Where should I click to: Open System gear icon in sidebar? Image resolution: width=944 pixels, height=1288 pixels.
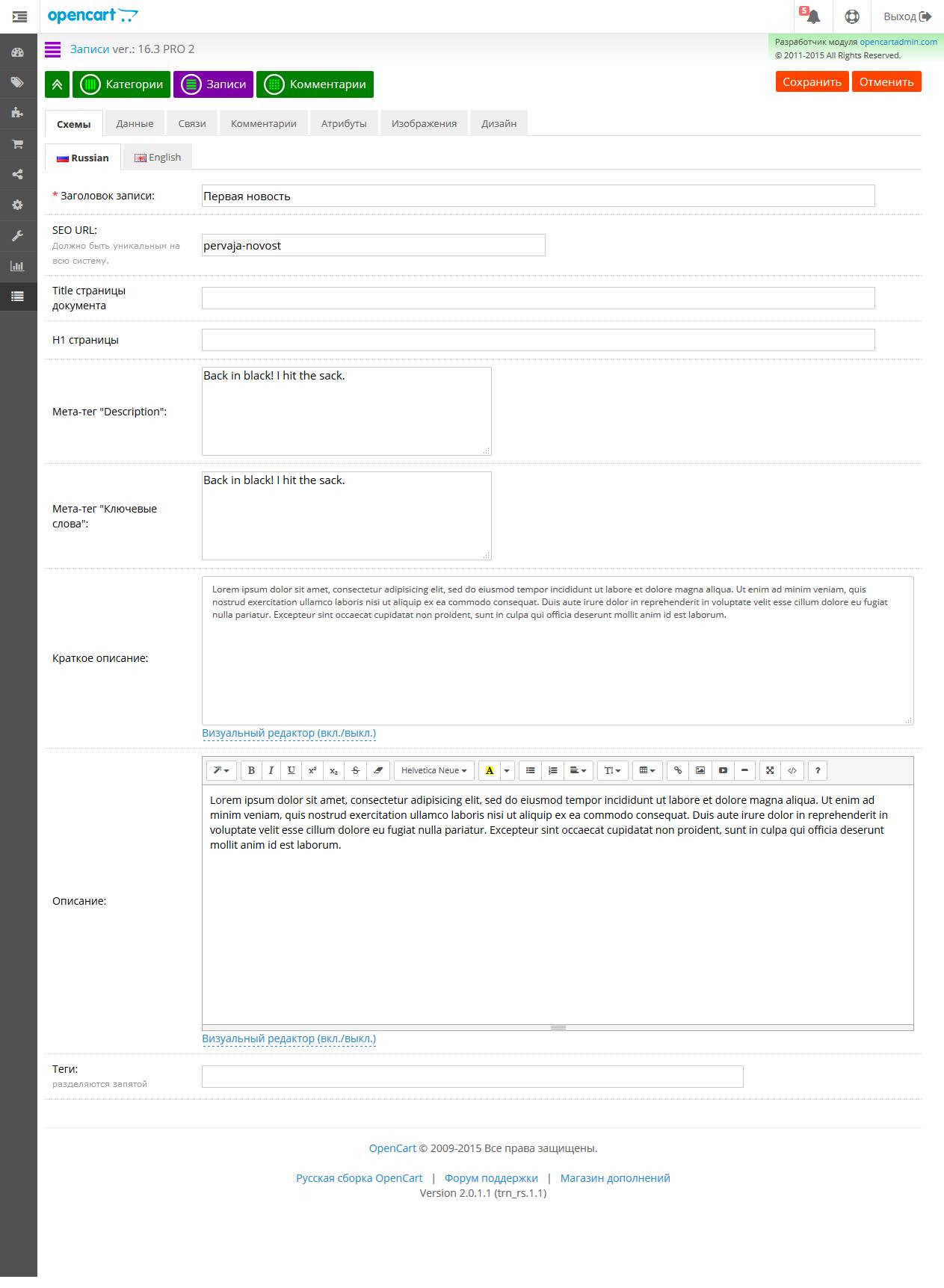tap(17, 205)
